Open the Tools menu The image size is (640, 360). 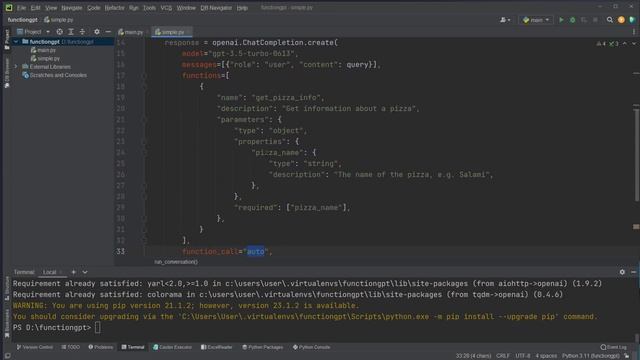coord(149,8)
